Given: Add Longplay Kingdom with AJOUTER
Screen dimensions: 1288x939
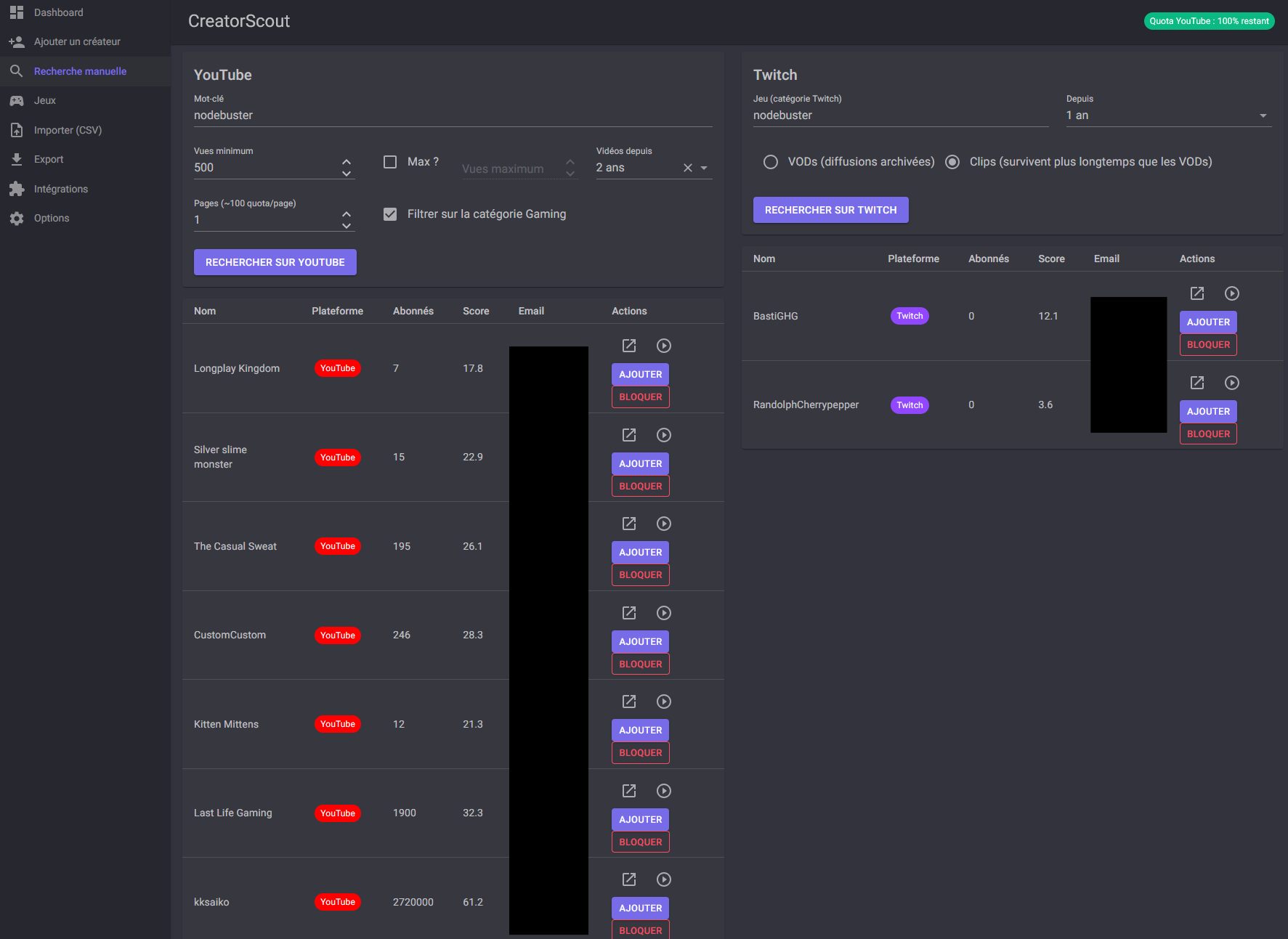Looking at the screenshot, I should click(641, 374).
